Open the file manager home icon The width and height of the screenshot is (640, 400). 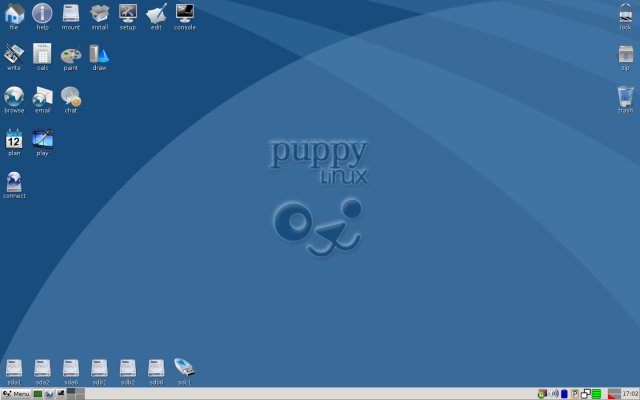[x=14, y=16]
